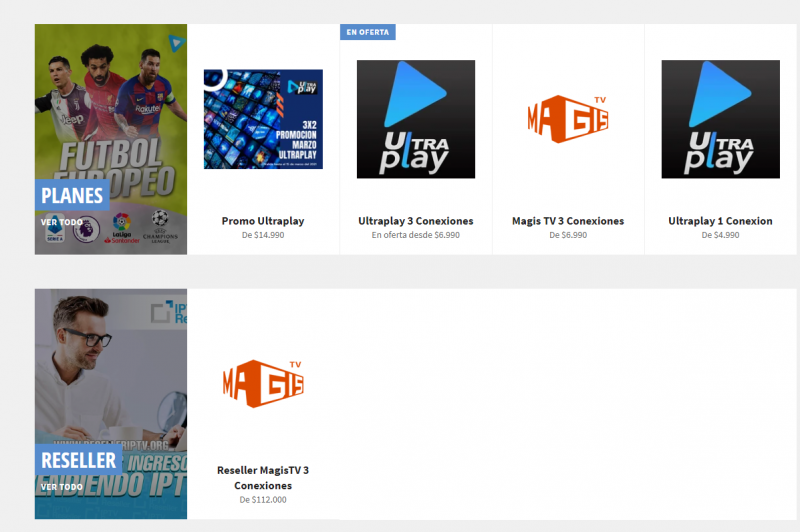Click the Magis TV logo for Magis TV 3 Conexiones
This screenshot has height=532, width=800.
[x=567, y=119]
